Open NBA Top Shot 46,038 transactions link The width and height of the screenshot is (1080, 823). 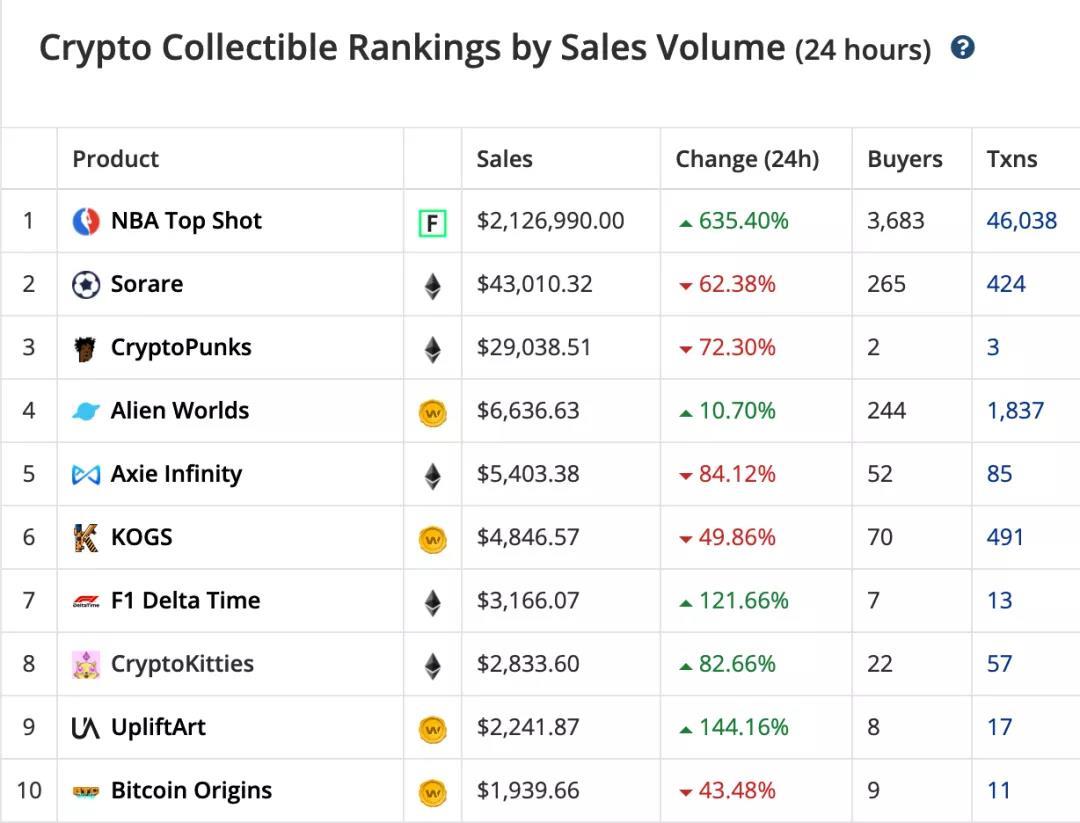1021,221
